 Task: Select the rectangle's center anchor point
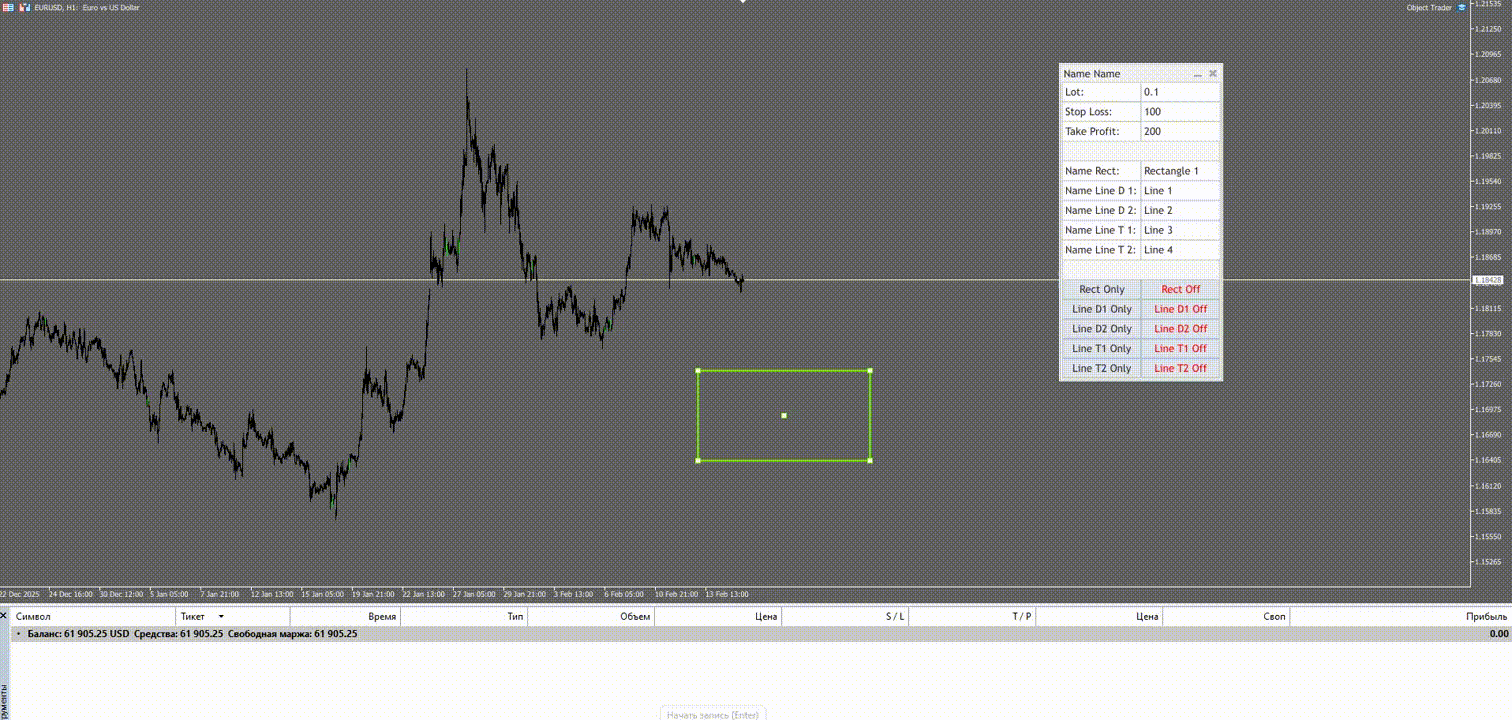click(784, 415)
